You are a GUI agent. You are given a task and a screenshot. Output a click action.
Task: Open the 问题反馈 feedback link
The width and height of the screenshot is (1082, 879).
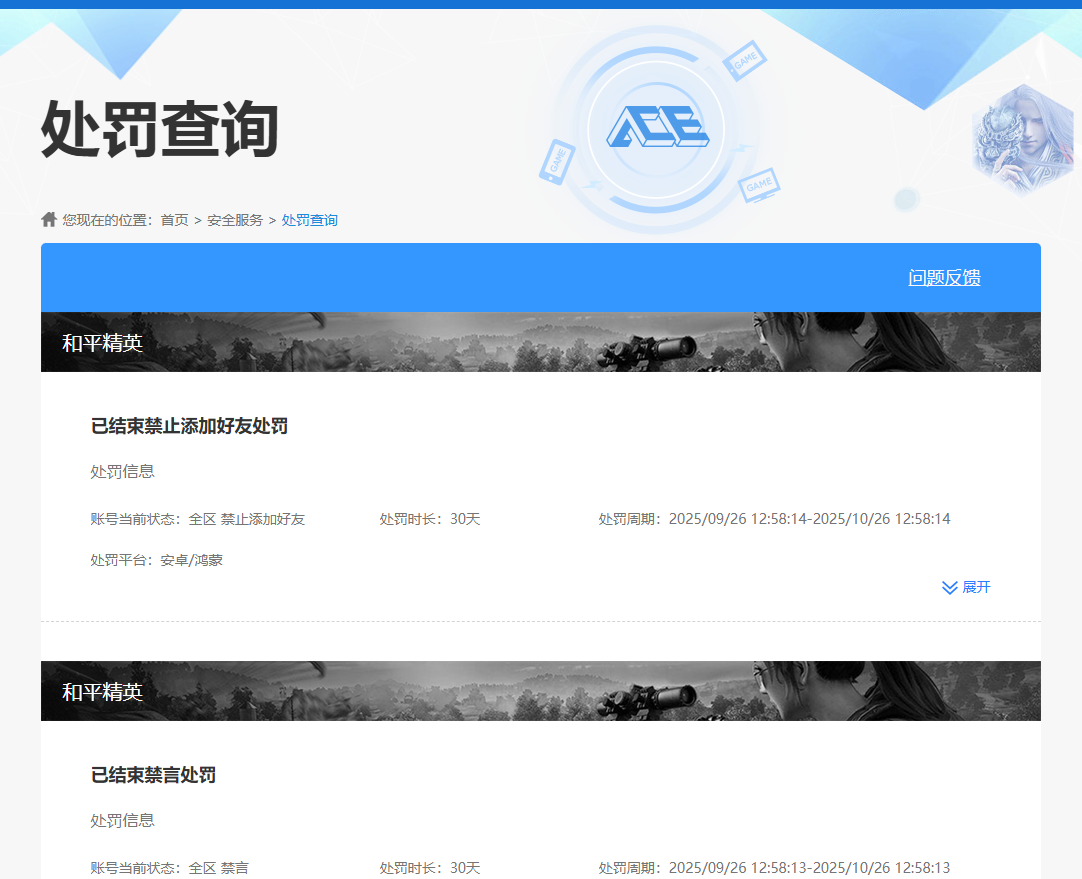click(944, 278)
